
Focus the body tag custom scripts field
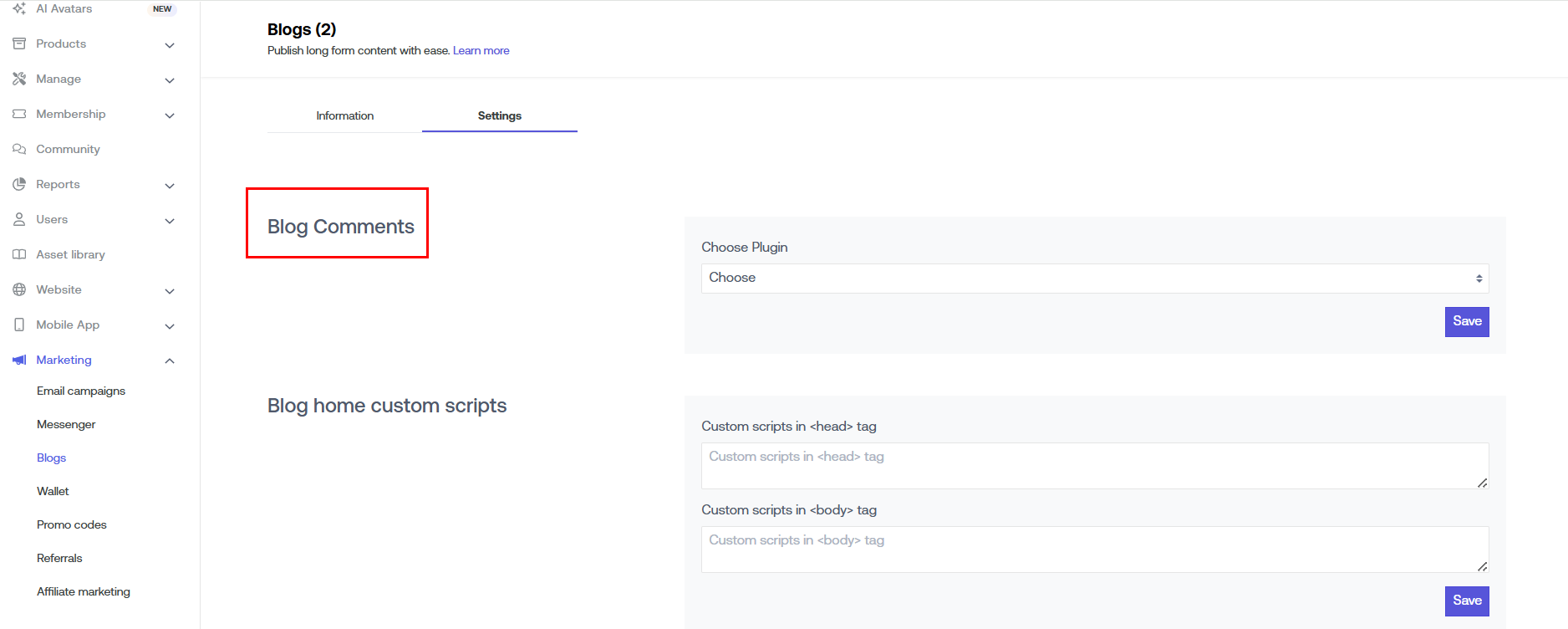point(1094,549)
